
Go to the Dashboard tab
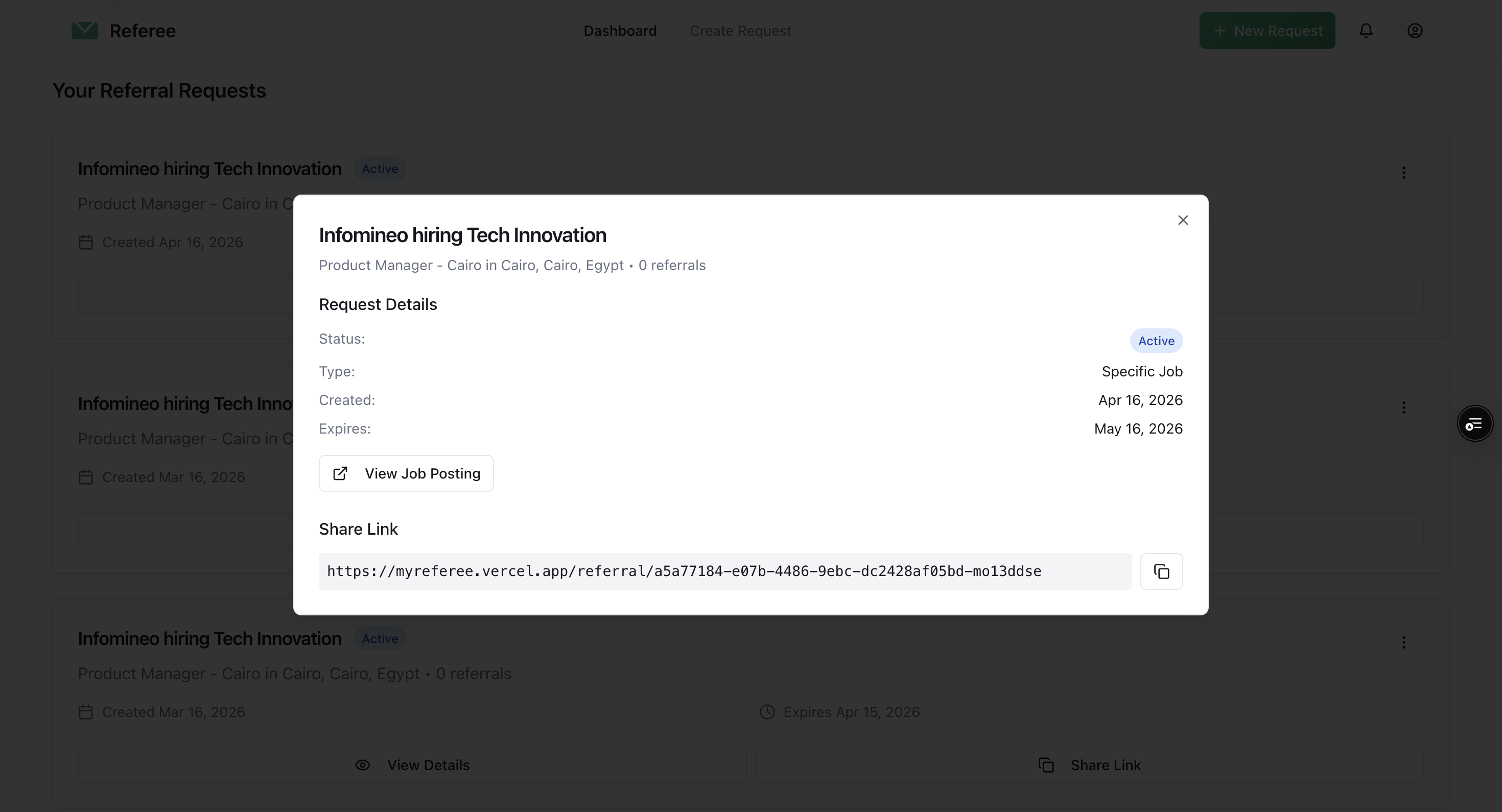click(x=620, y=30)
